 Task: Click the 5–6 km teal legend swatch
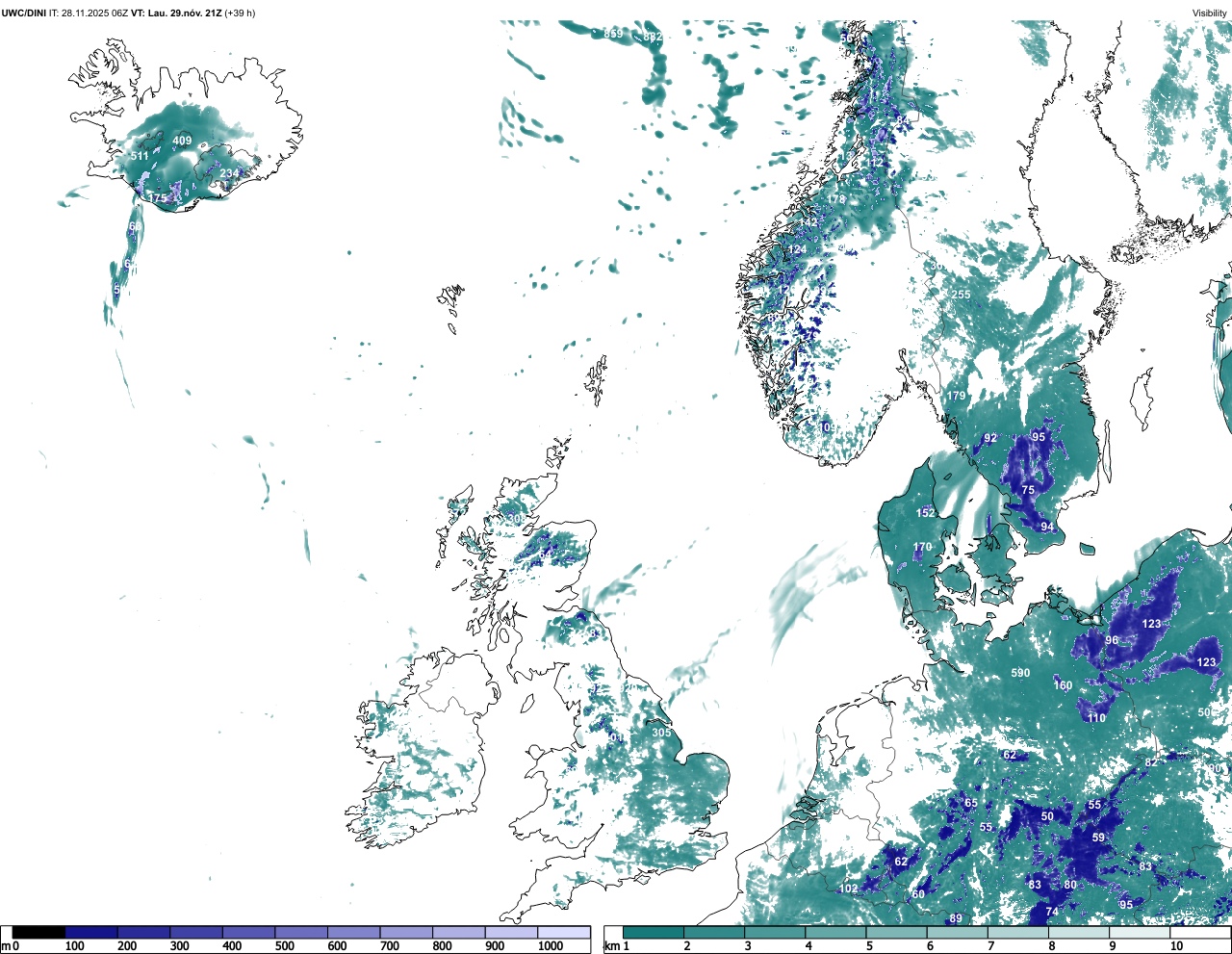(897, 932)
